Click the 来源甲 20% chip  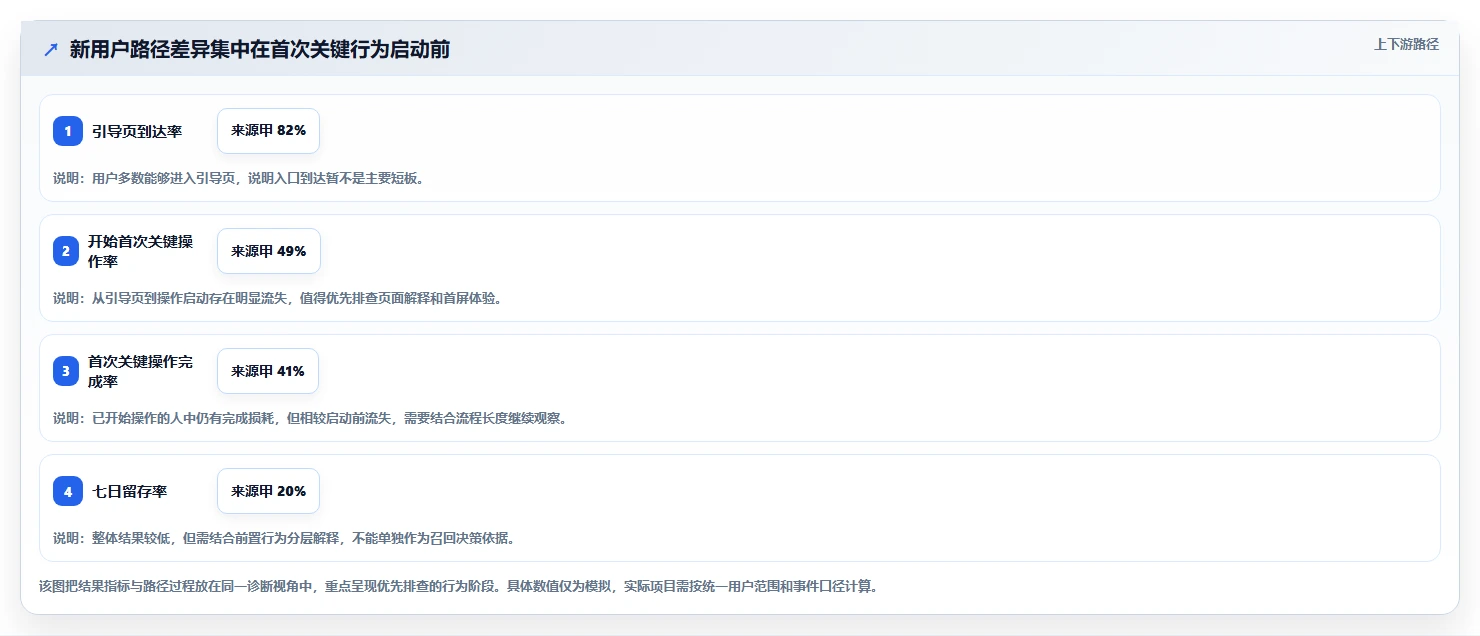[269, 491]
